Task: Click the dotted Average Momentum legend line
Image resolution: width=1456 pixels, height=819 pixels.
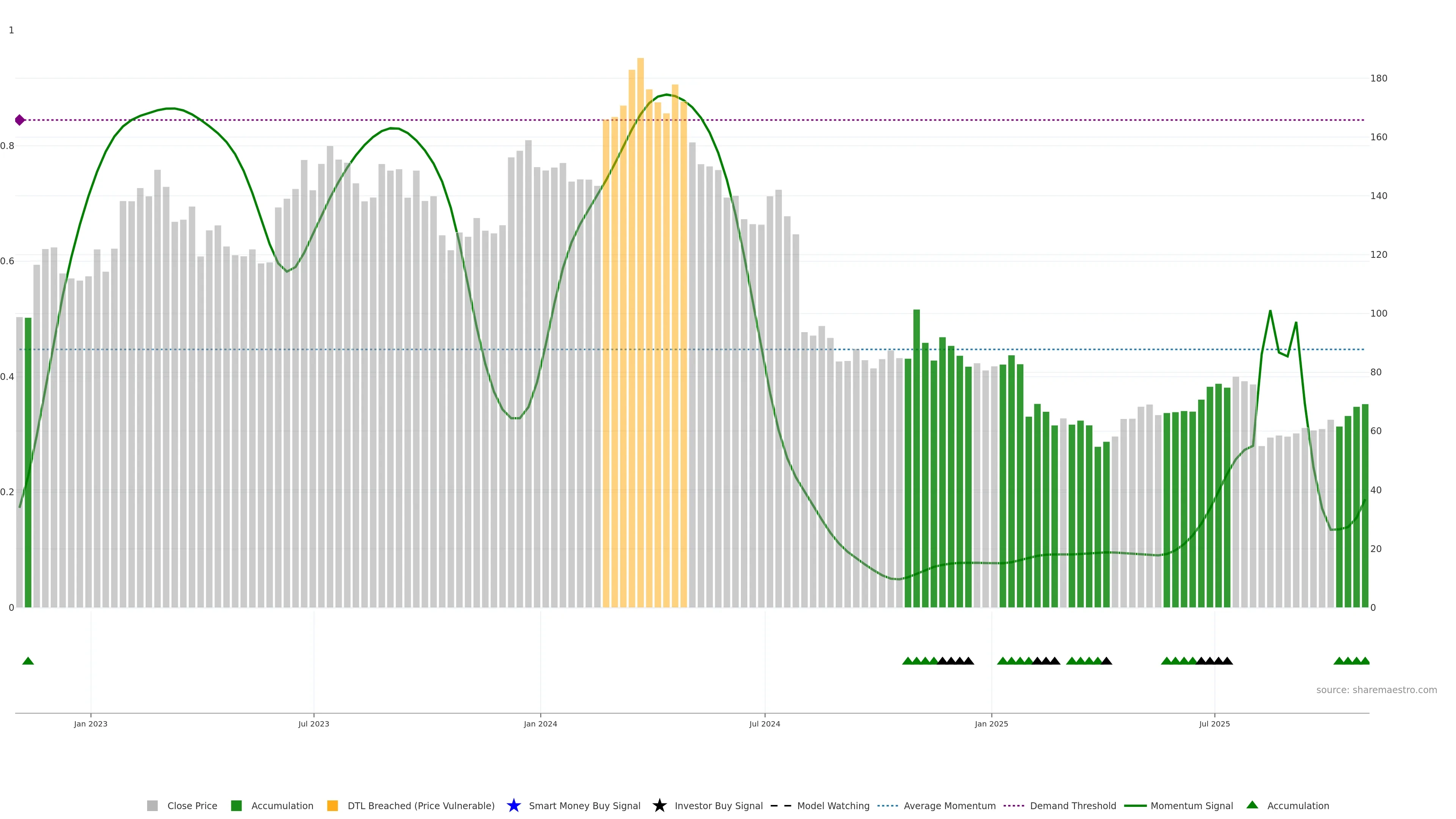Action: (887, 805)
